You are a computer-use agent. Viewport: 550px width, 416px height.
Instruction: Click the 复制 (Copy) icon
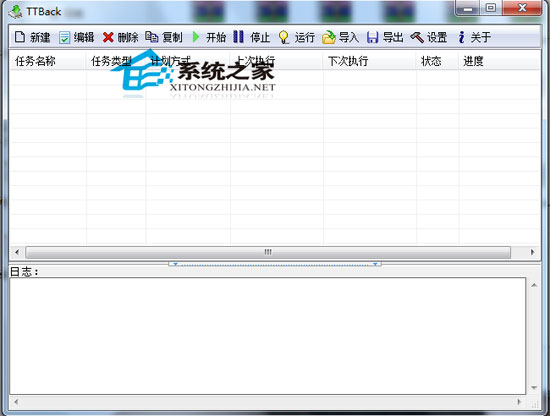pyautogui.click(x=152, y=36)
